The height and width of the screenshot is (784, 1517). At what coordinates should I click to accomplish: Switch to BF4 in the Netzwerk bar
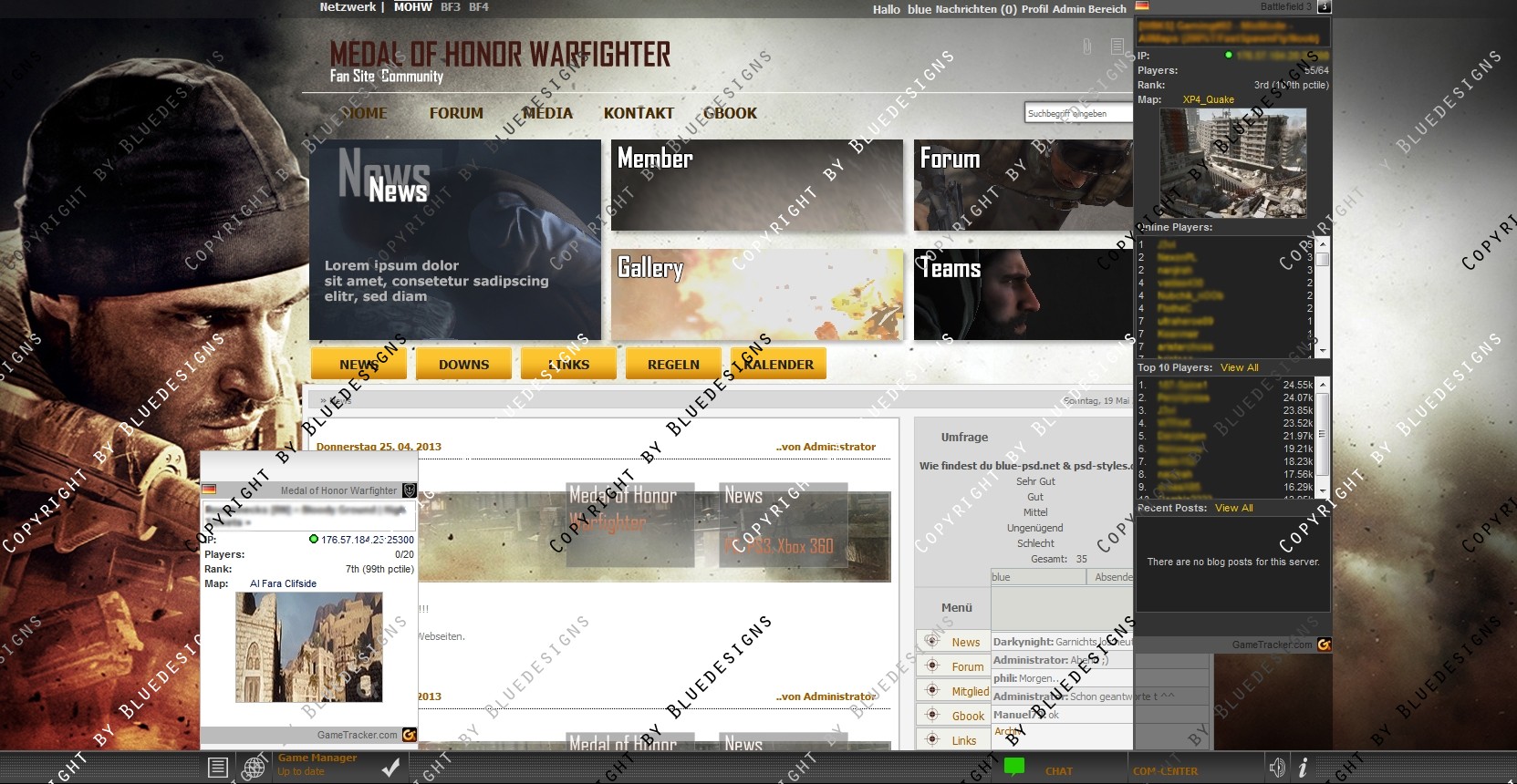[479, 7]
